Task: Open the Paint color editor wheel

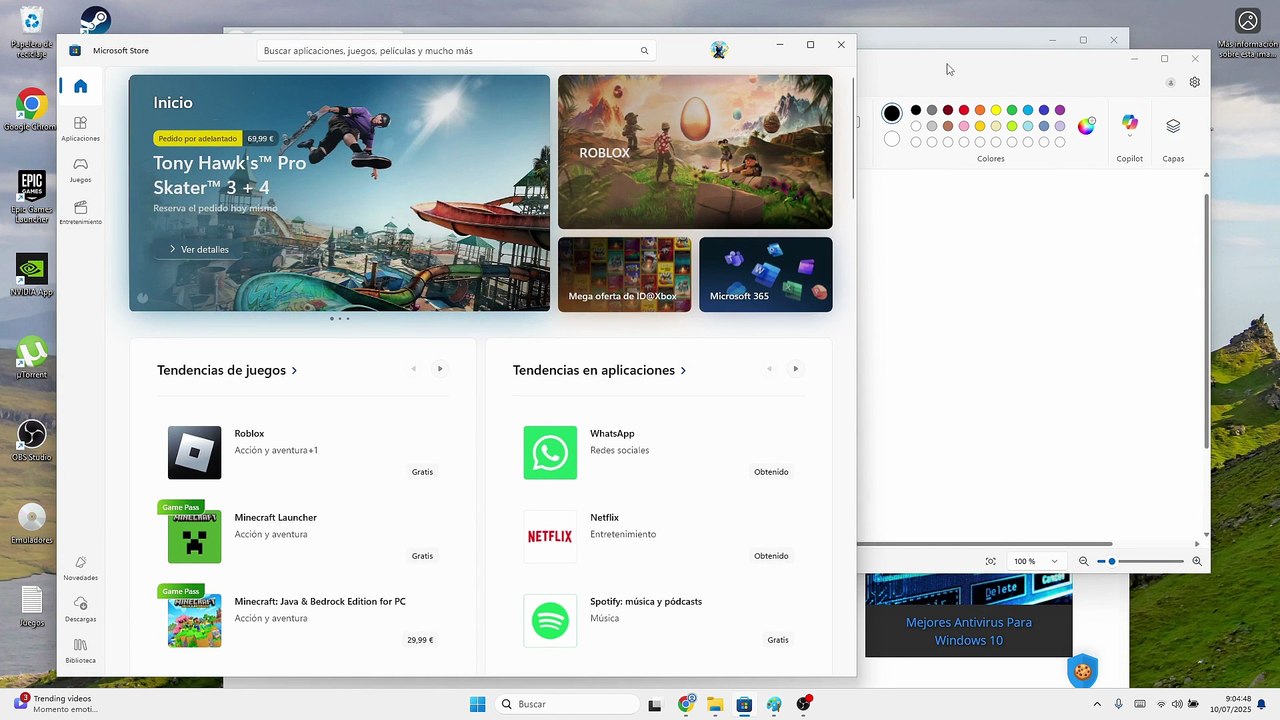Action: 1086,126
